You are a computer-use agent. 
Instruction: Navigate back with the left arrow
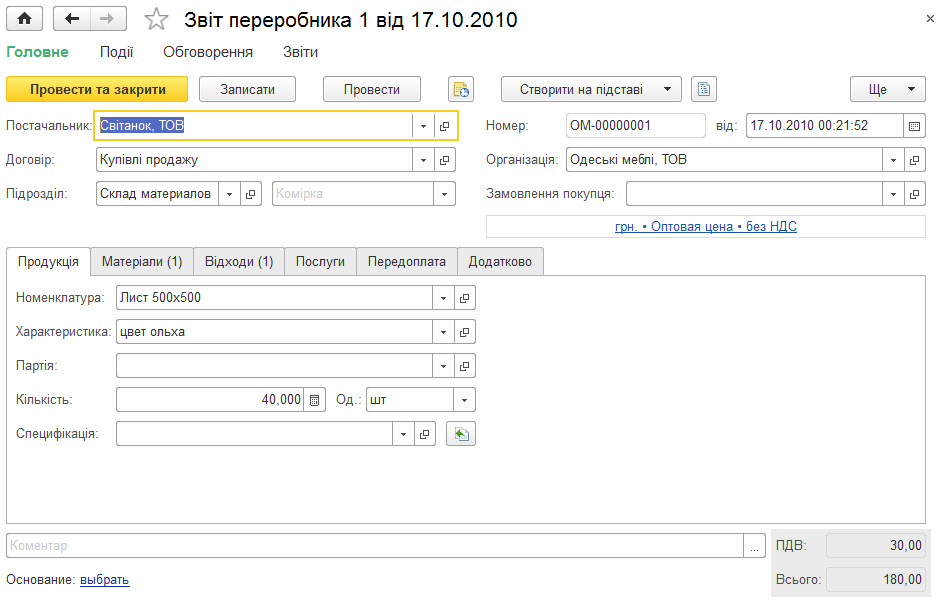coord(72,19)
